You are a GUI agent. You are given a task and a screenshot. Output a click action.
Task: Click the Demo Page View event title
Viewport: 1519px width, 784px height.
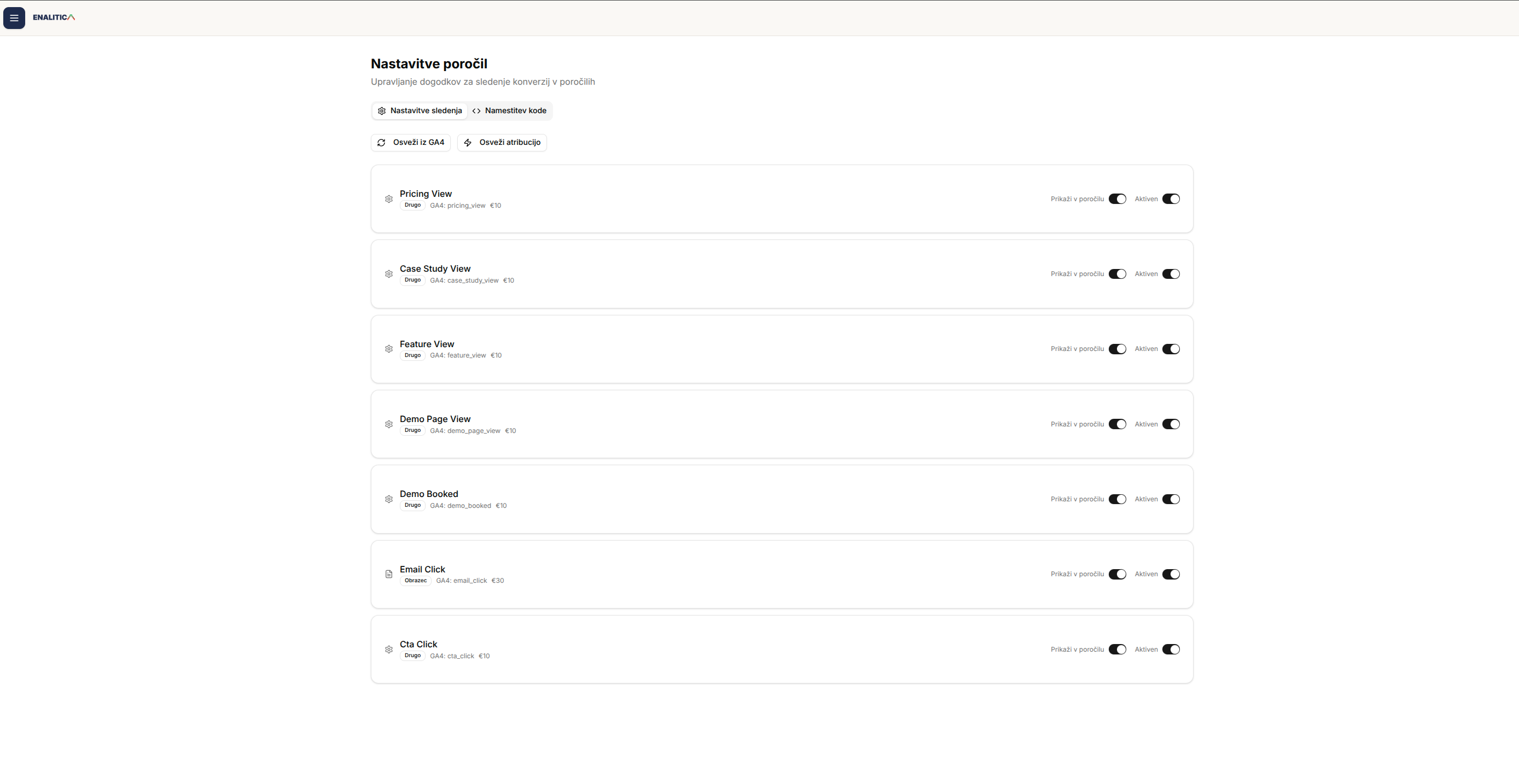[x=435, y=419]
